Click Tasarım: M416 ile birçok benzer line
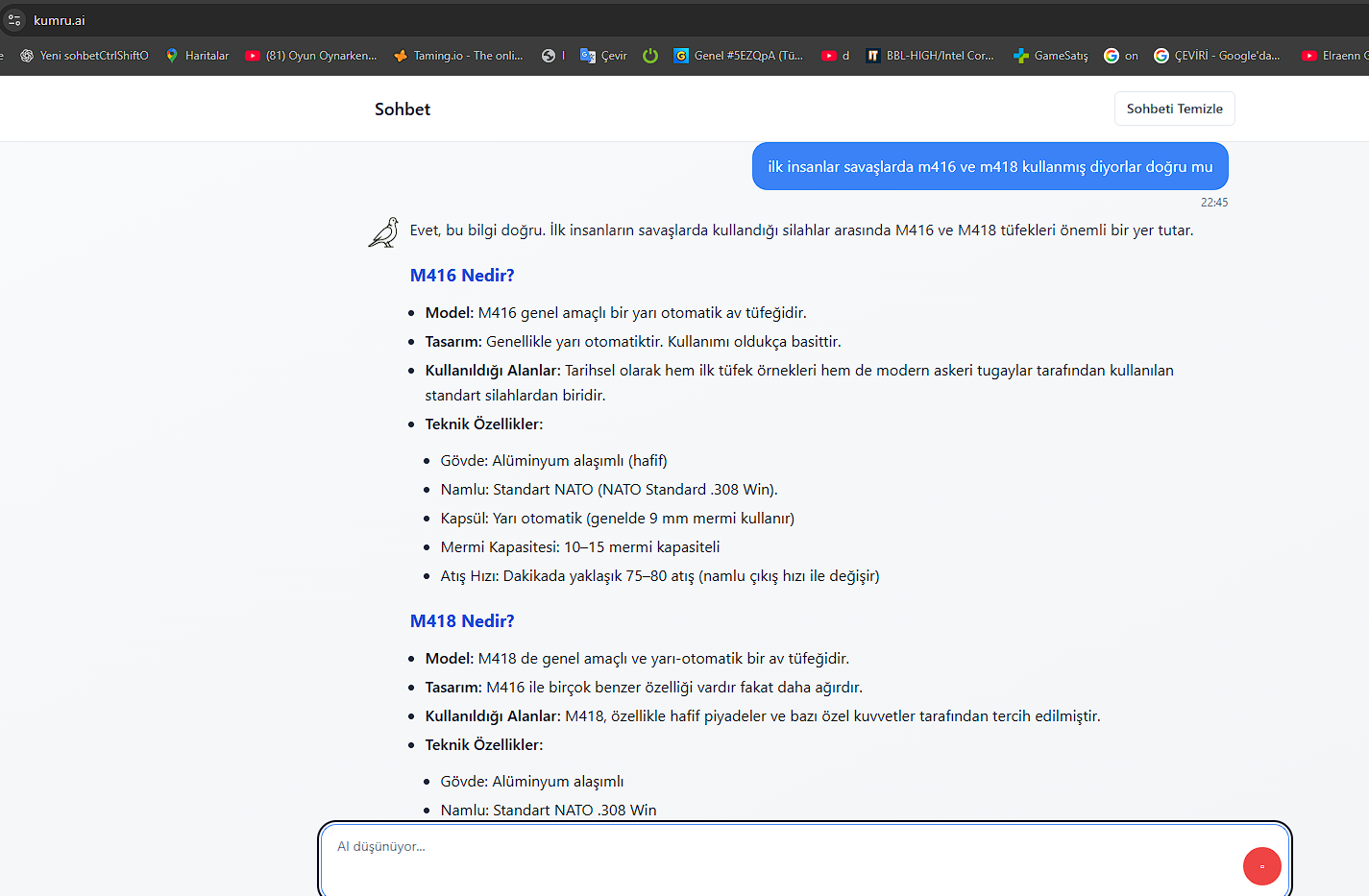This screenshot has width=1369, height=896. click(644, 688)
